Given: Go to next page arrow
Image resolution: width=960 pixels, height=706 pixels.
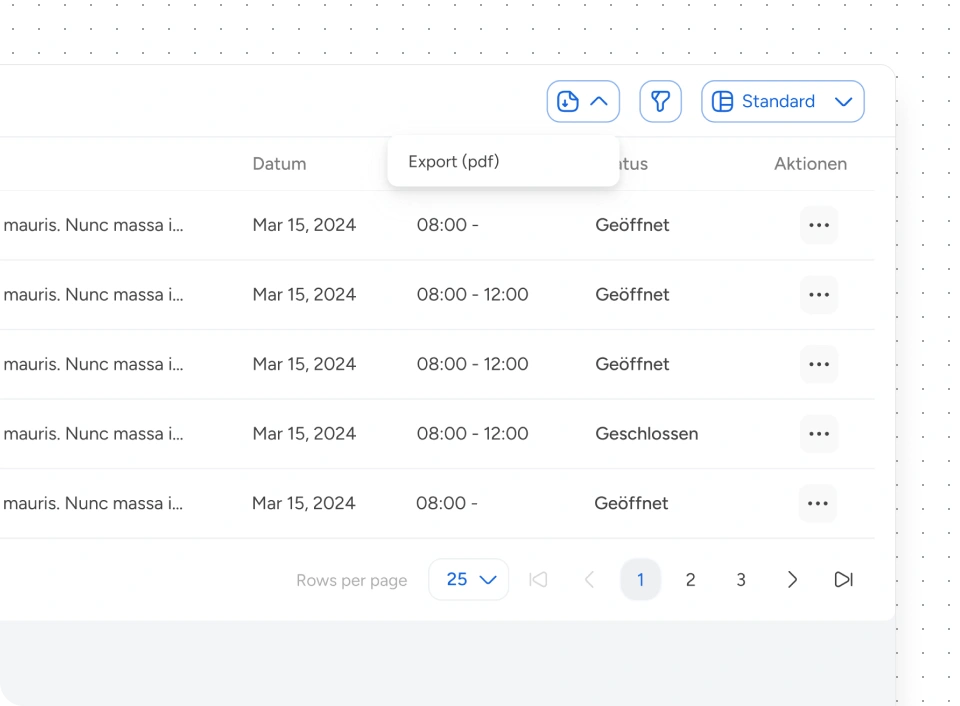Looking at the screenshot, I should [792, 580].
